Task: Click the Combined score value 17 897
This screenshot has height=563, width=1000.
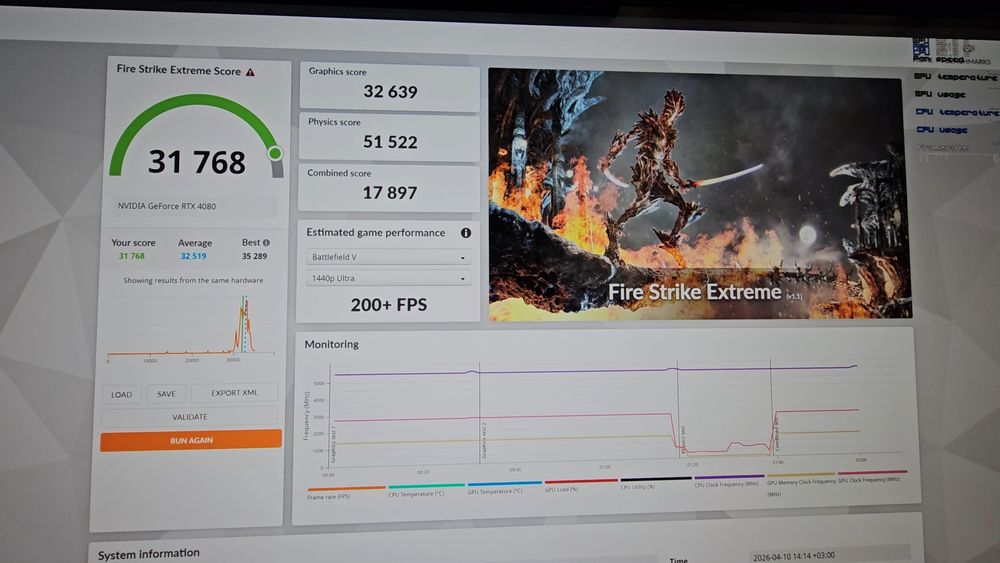Action: coord(390,193)
